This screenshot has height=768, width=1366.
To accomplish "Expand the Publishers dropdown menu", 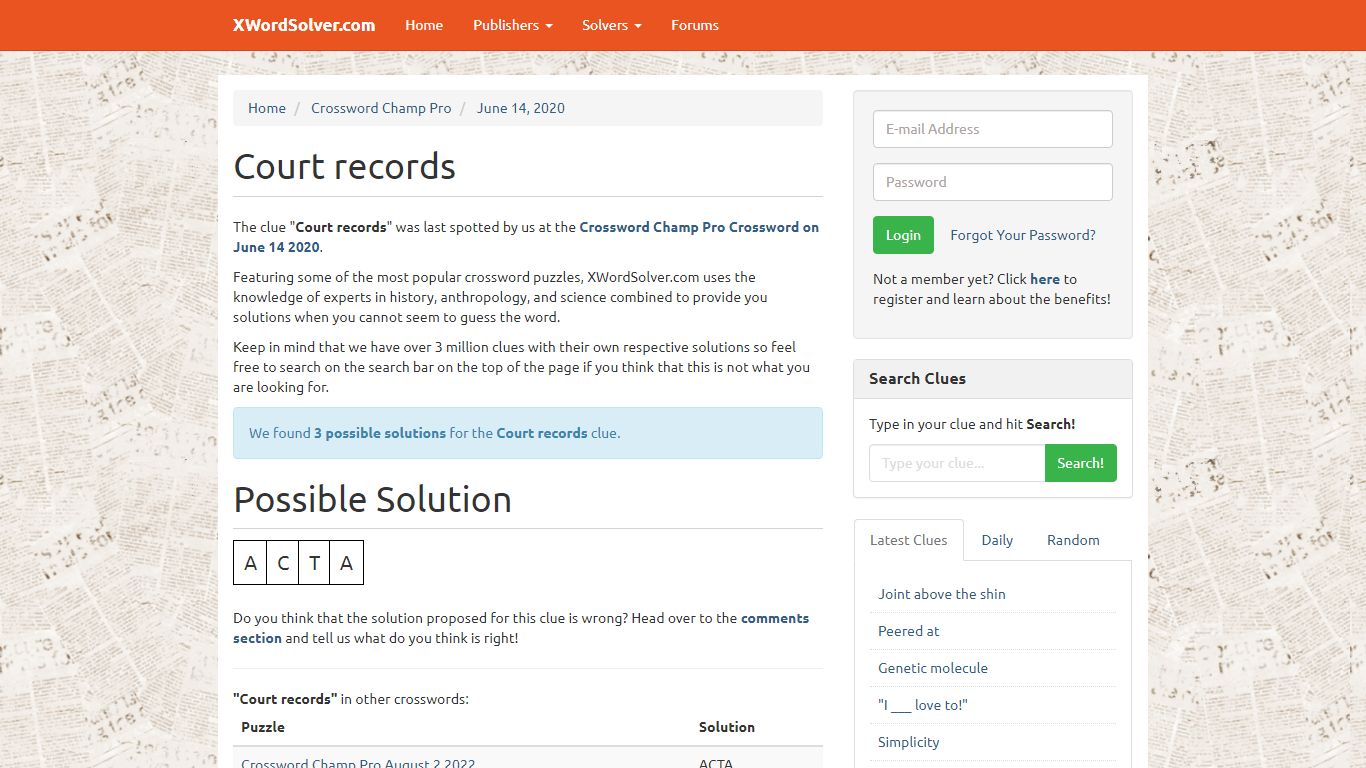I will (x=513, y=25).
